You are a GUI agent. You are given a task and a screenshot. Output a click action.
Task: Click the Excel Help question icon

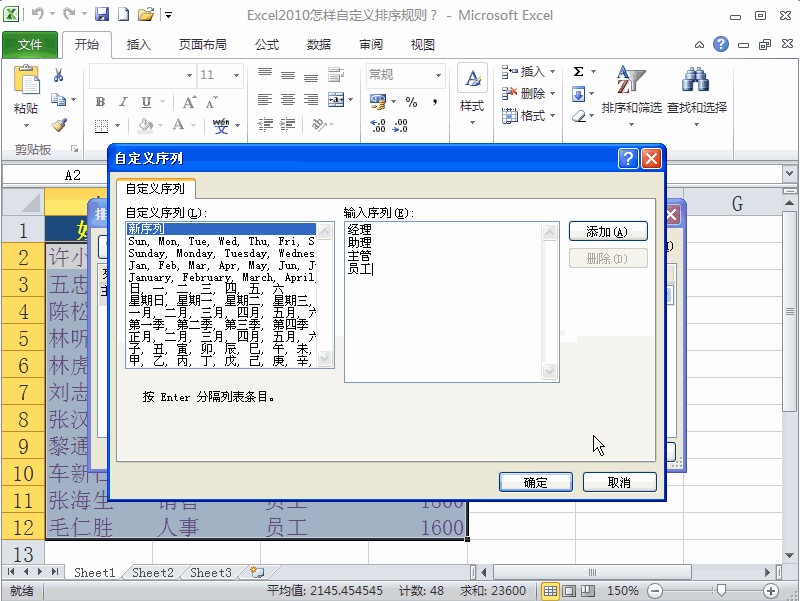pos(720,44)
